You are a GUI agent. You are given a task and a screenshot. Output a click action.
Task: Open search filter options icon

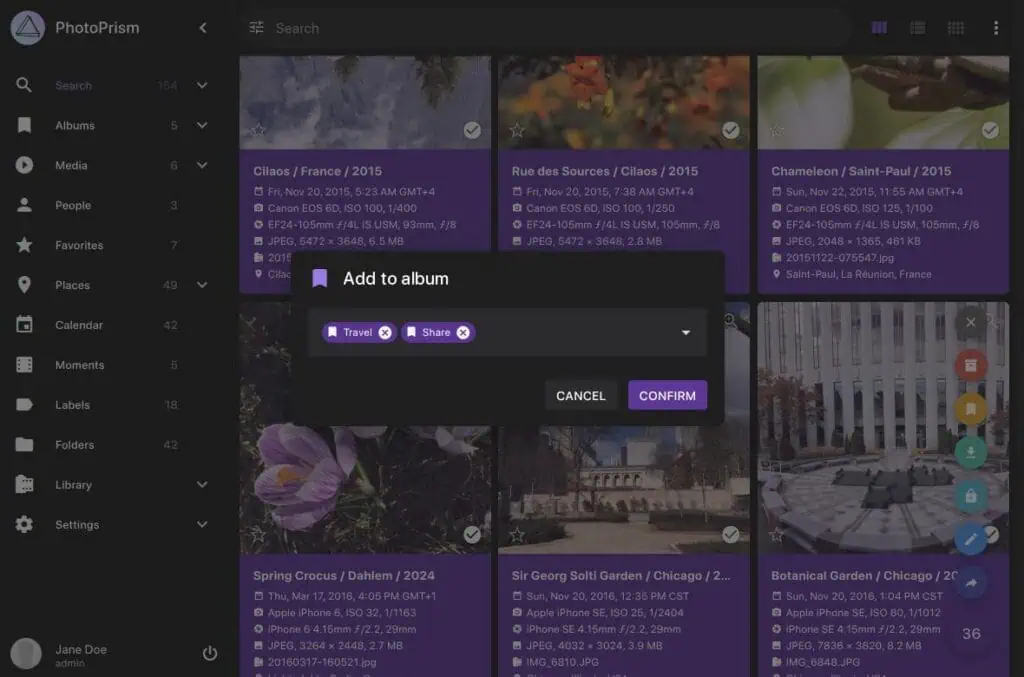click(x=257, y=28)
